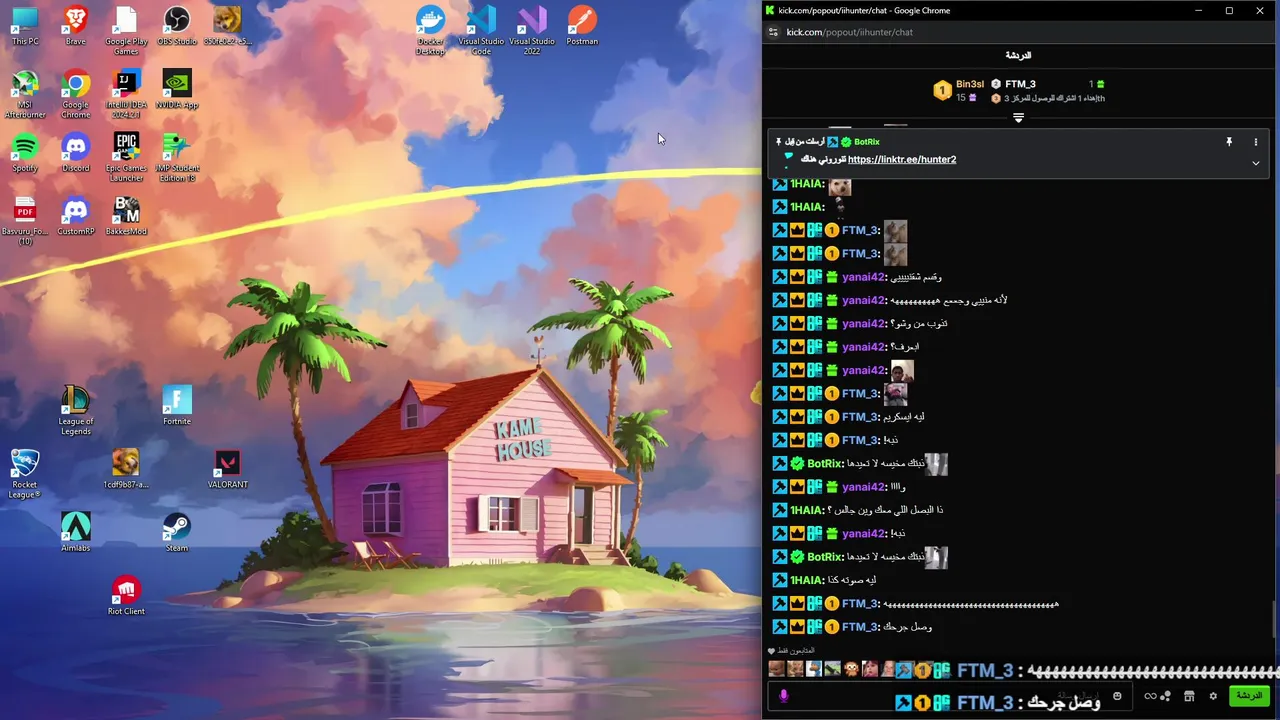Open 1cdf9b87 image file on desktop
Screen dimensions: 1280x720
point(126,469)
